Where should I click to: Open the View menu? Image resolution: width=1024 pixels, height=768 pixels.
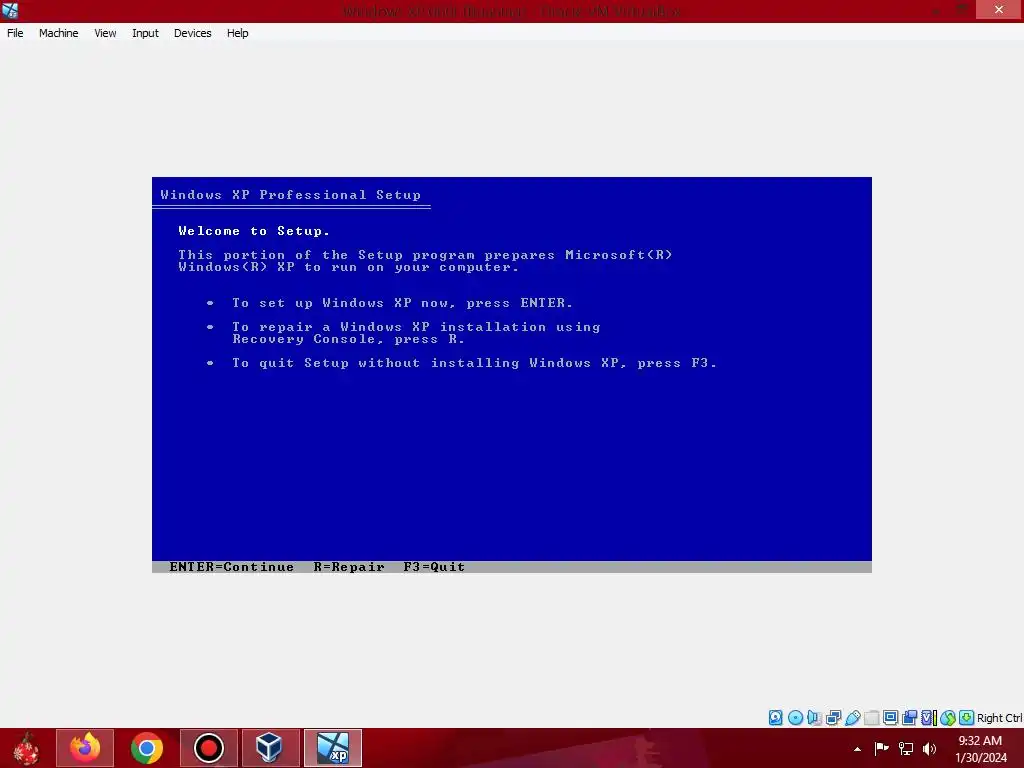[x=104, y=33]
